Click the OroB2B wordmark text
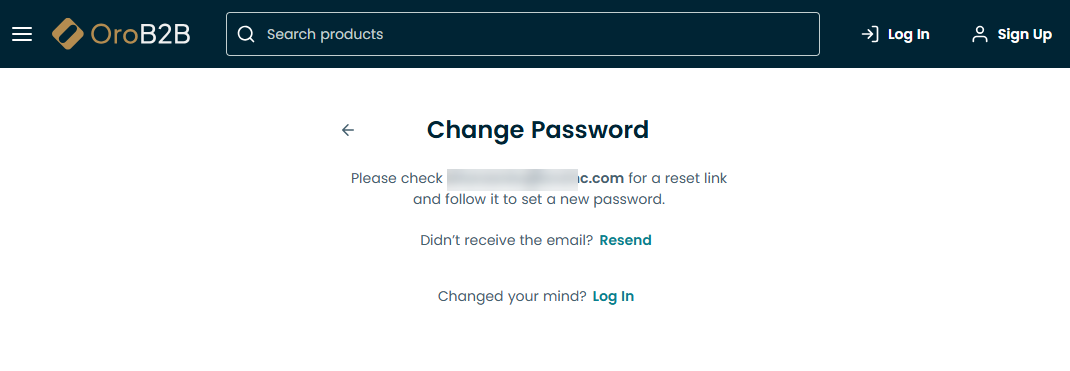Viewport: 1070px width, 371px height. [140, 34]
